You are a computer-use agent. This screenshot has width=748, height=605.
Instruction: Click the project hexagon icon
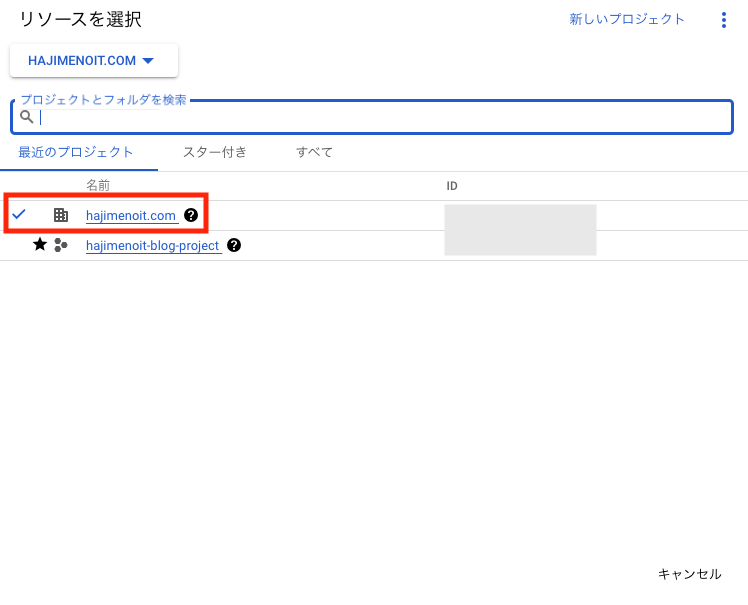[x=61, y=245]
